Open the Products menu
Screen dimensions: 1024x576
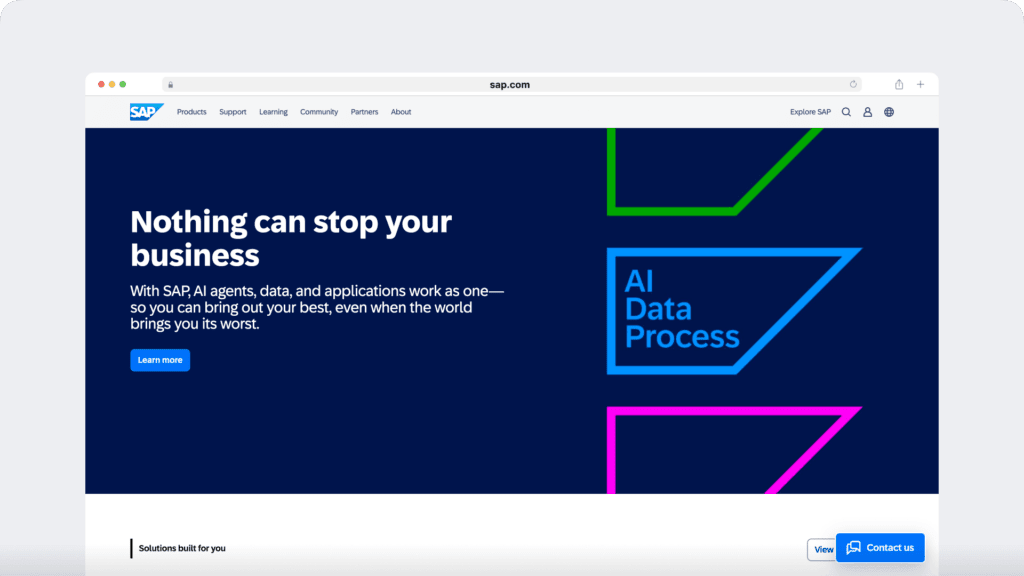[191, 112]
